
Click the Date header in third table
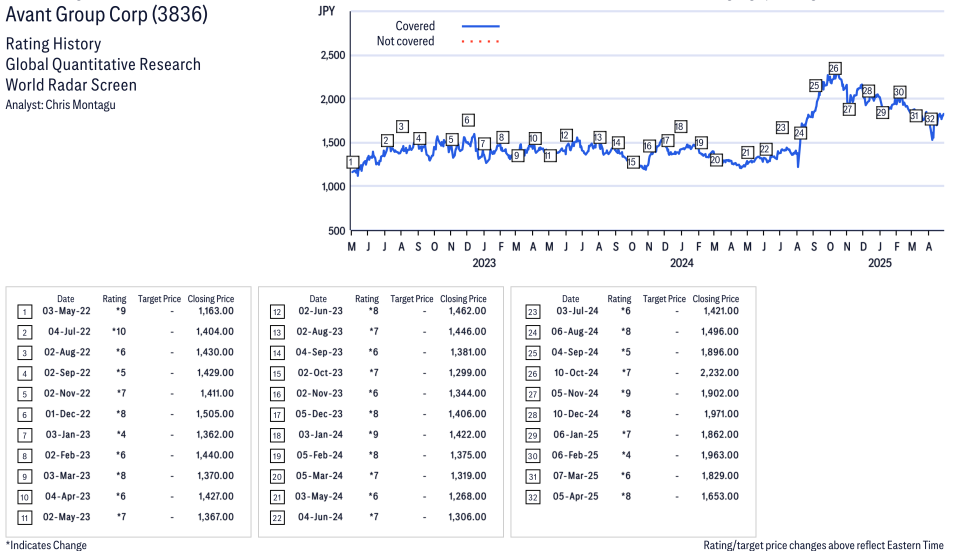571,299
